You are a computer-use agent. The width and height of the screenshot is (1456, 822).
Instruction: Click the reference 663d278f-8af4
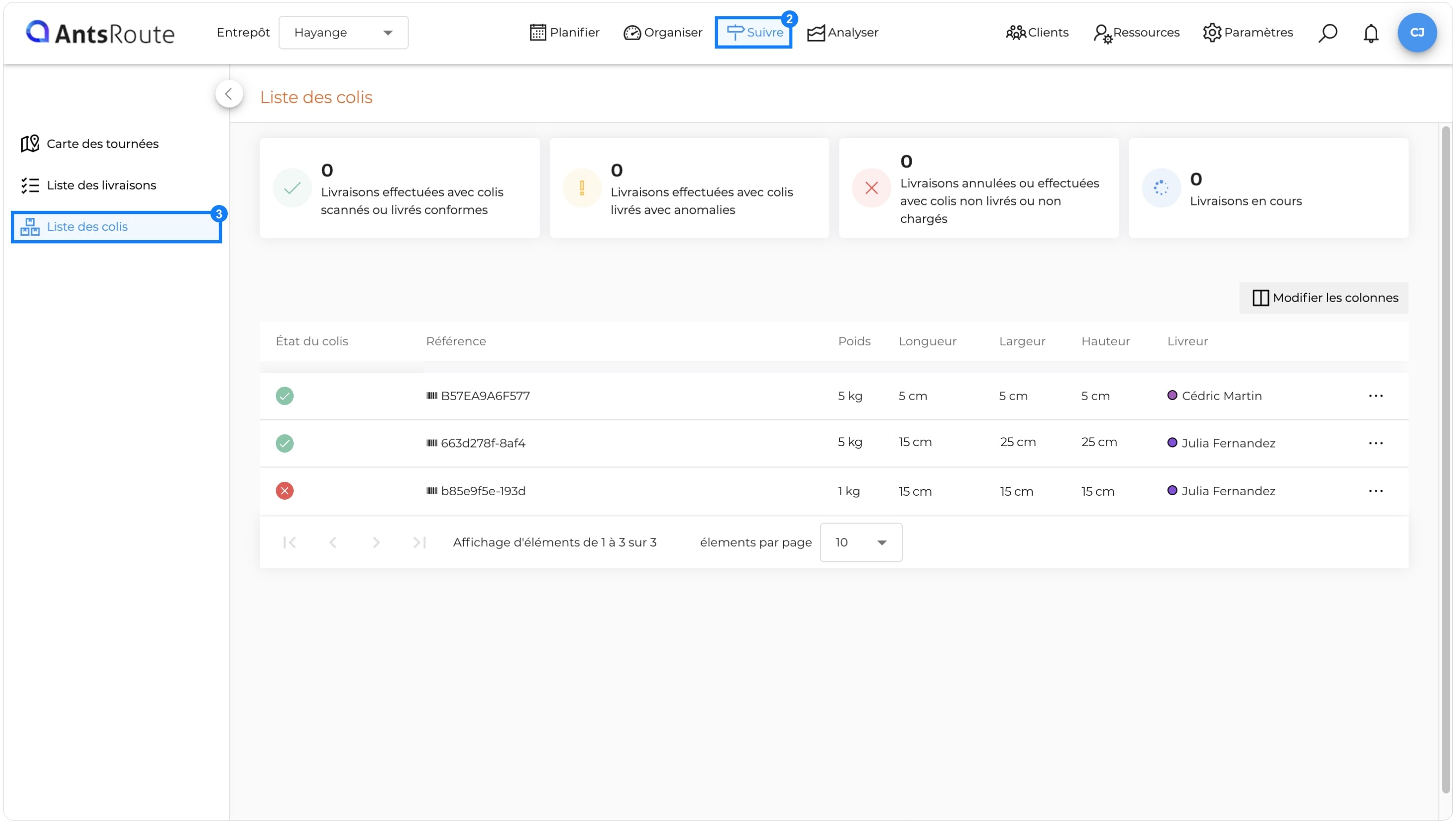tap(483, 443)
